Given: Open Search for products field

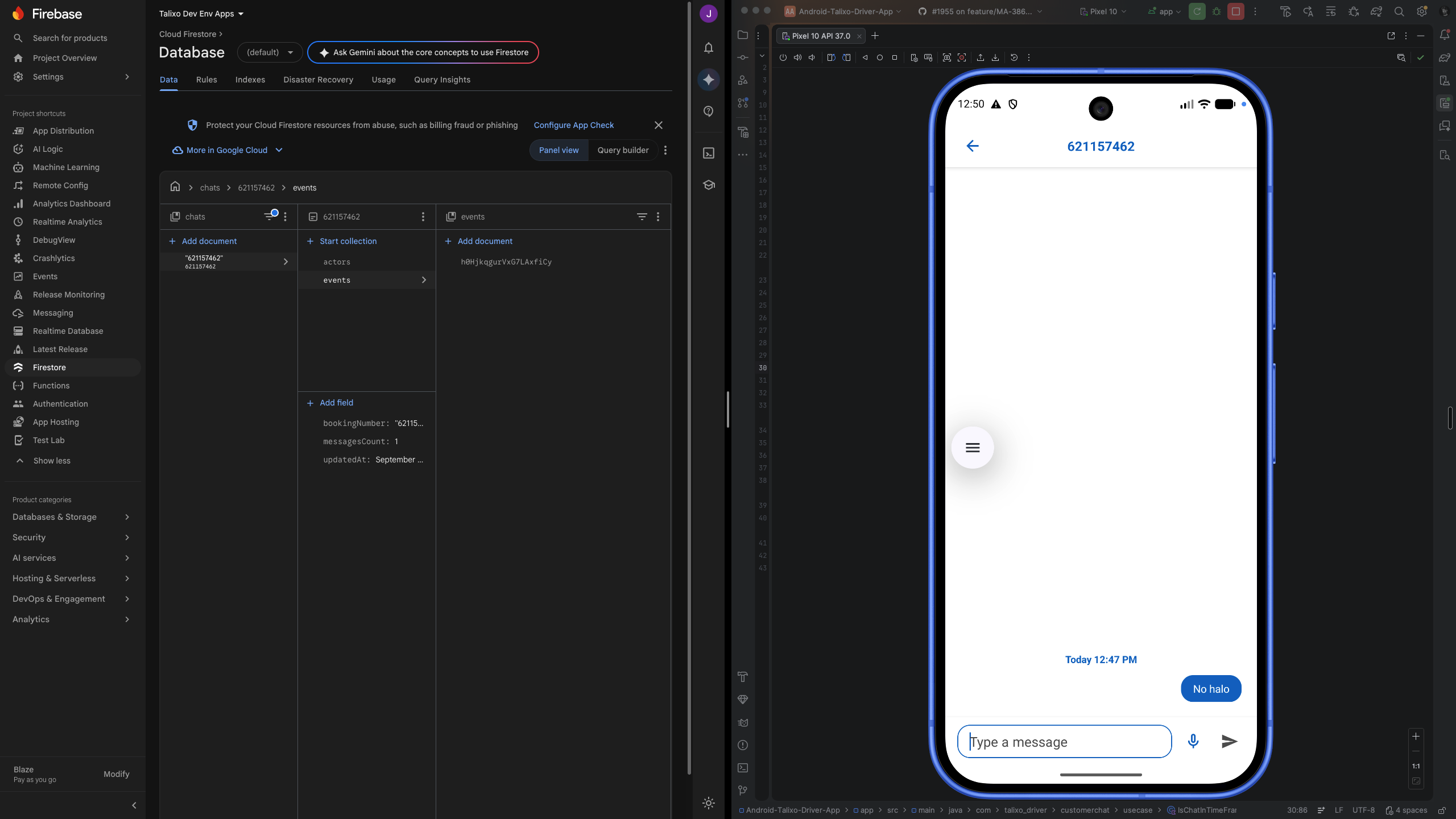Looking at the screenshot, I should click(x=70, y=38).
